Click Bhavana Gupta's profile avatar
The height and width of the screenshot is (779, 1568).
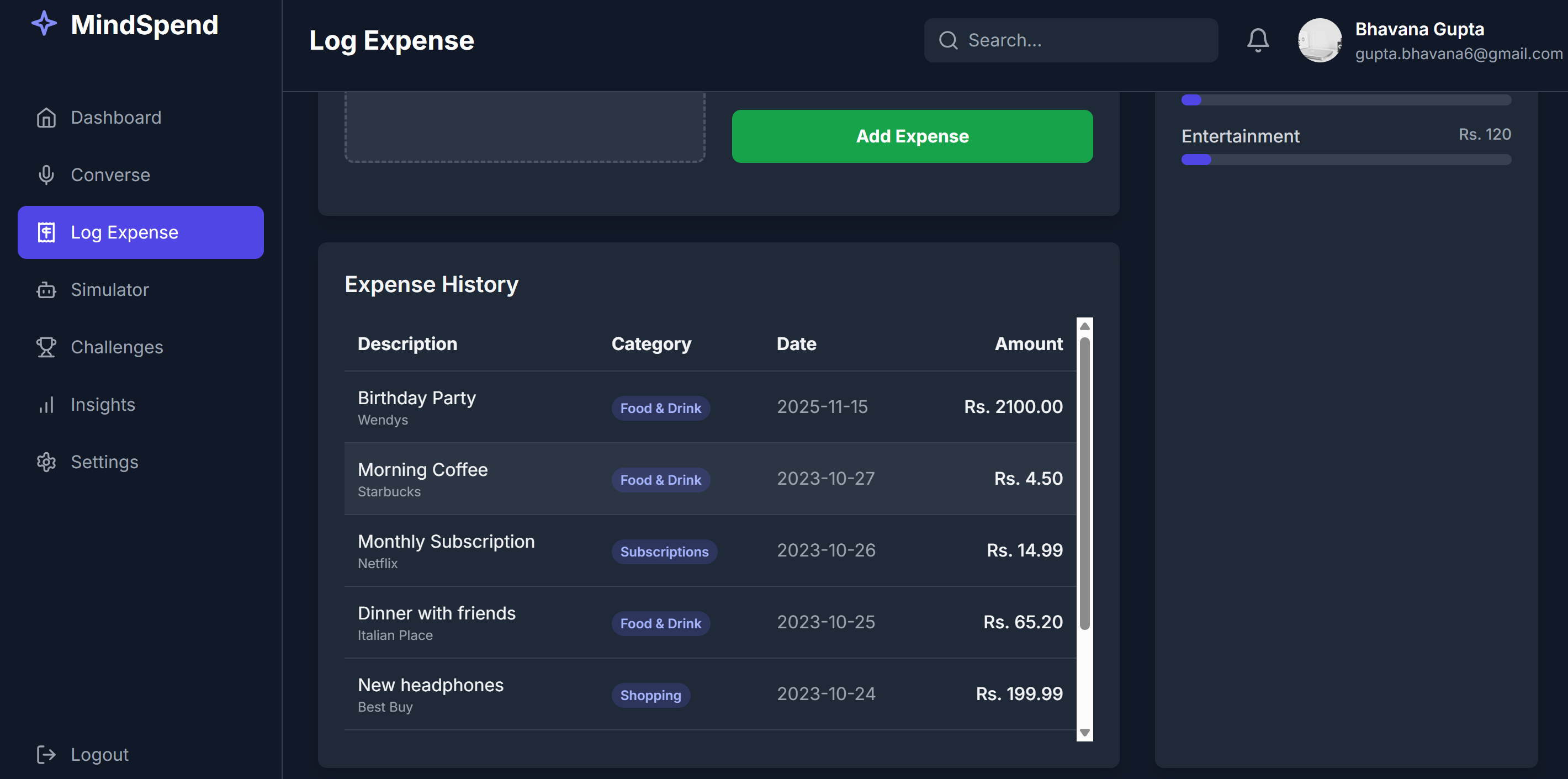[x=1320, y=40]
